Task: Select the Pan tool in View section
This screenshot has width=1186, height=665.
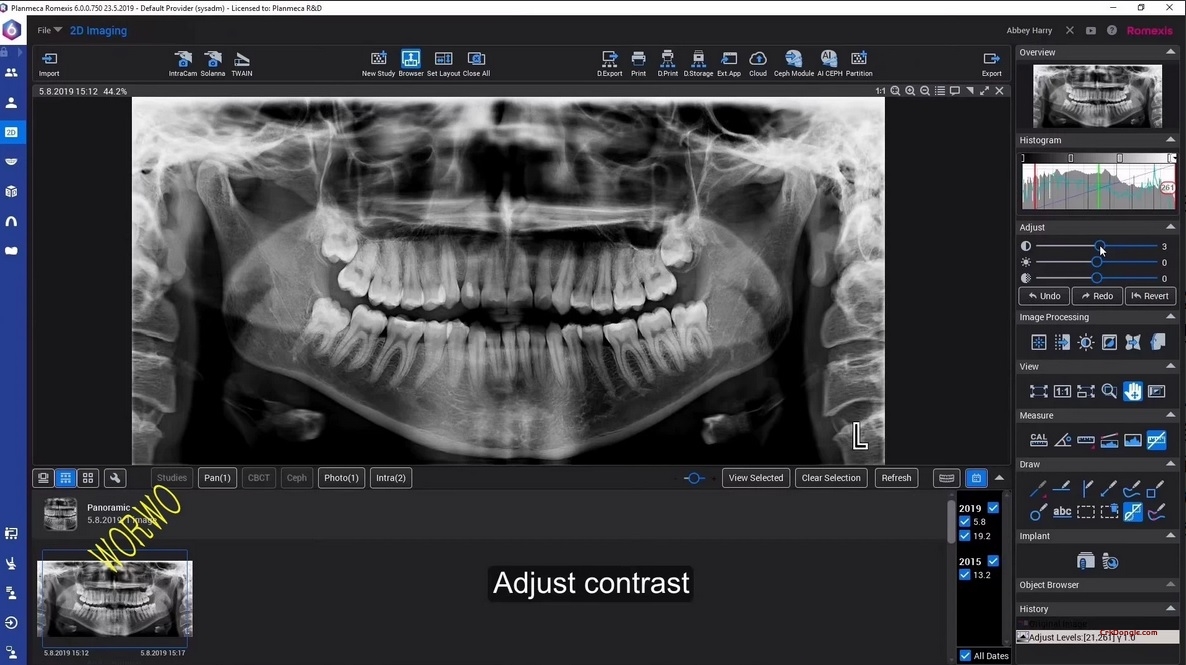Action: (1132, 392)
